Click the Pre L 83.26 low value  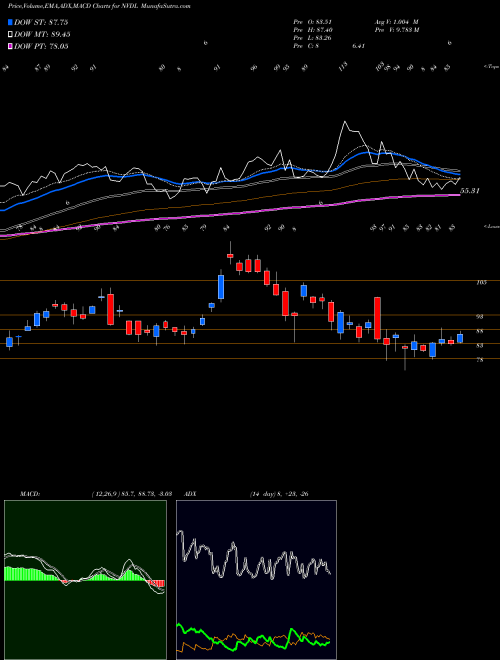(312, 38)
